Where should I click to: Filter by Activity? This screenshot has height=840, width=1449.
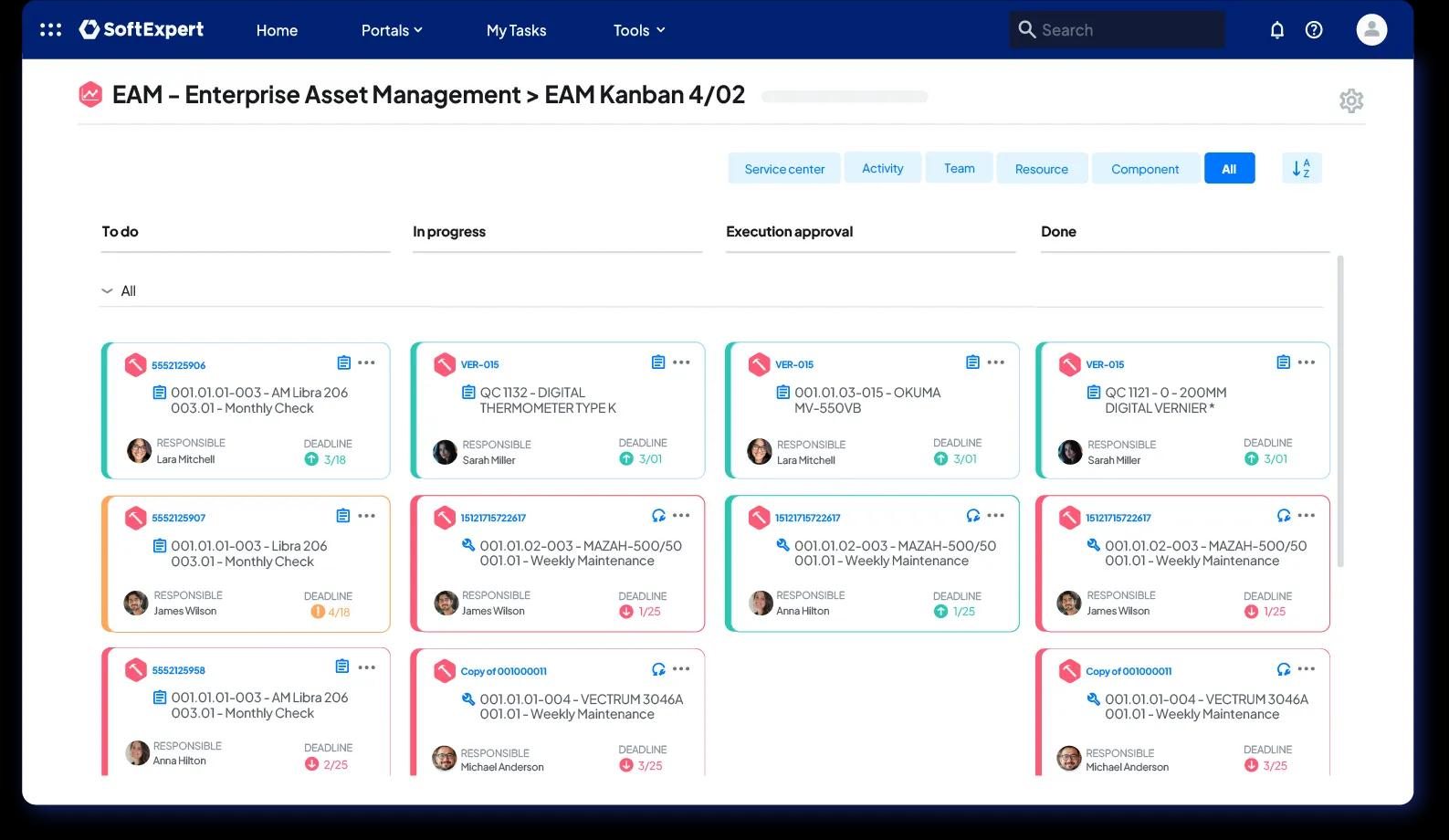pyautogui.click(x=882, y=168)
